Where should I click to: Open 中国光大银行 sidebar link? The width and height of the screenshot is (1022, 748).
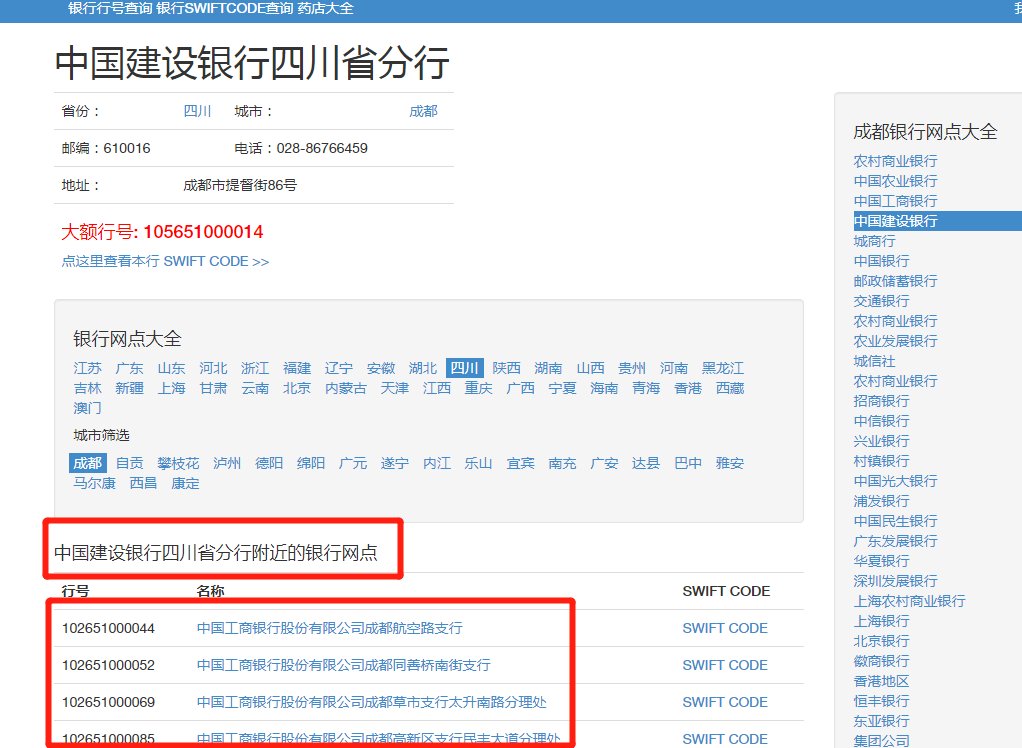click(x=896, y=482)
